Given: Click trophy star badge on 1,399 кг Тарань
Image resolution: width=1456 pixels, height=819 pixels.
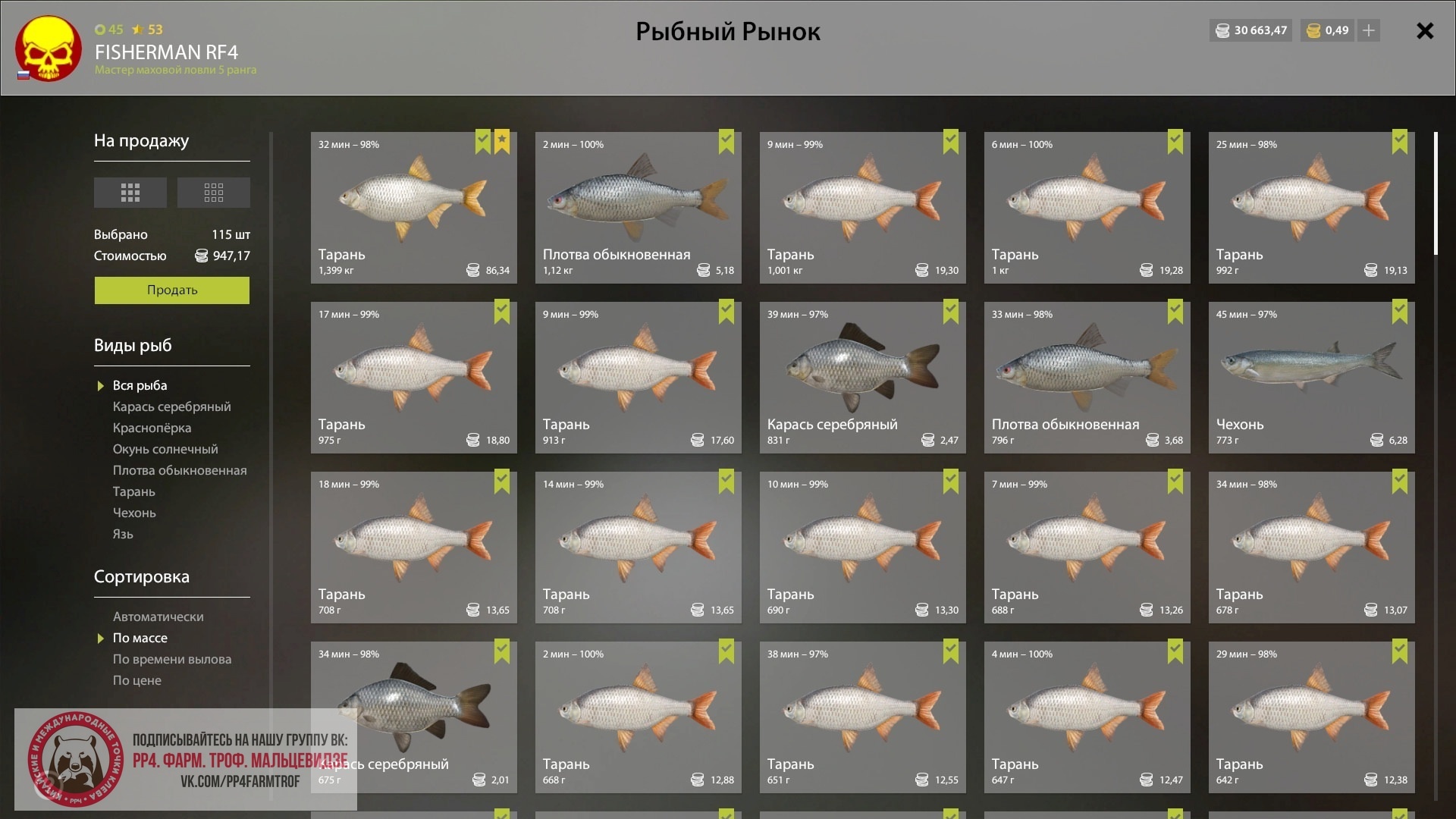Looking at the screenshot, I should click(x=502, y=143).
